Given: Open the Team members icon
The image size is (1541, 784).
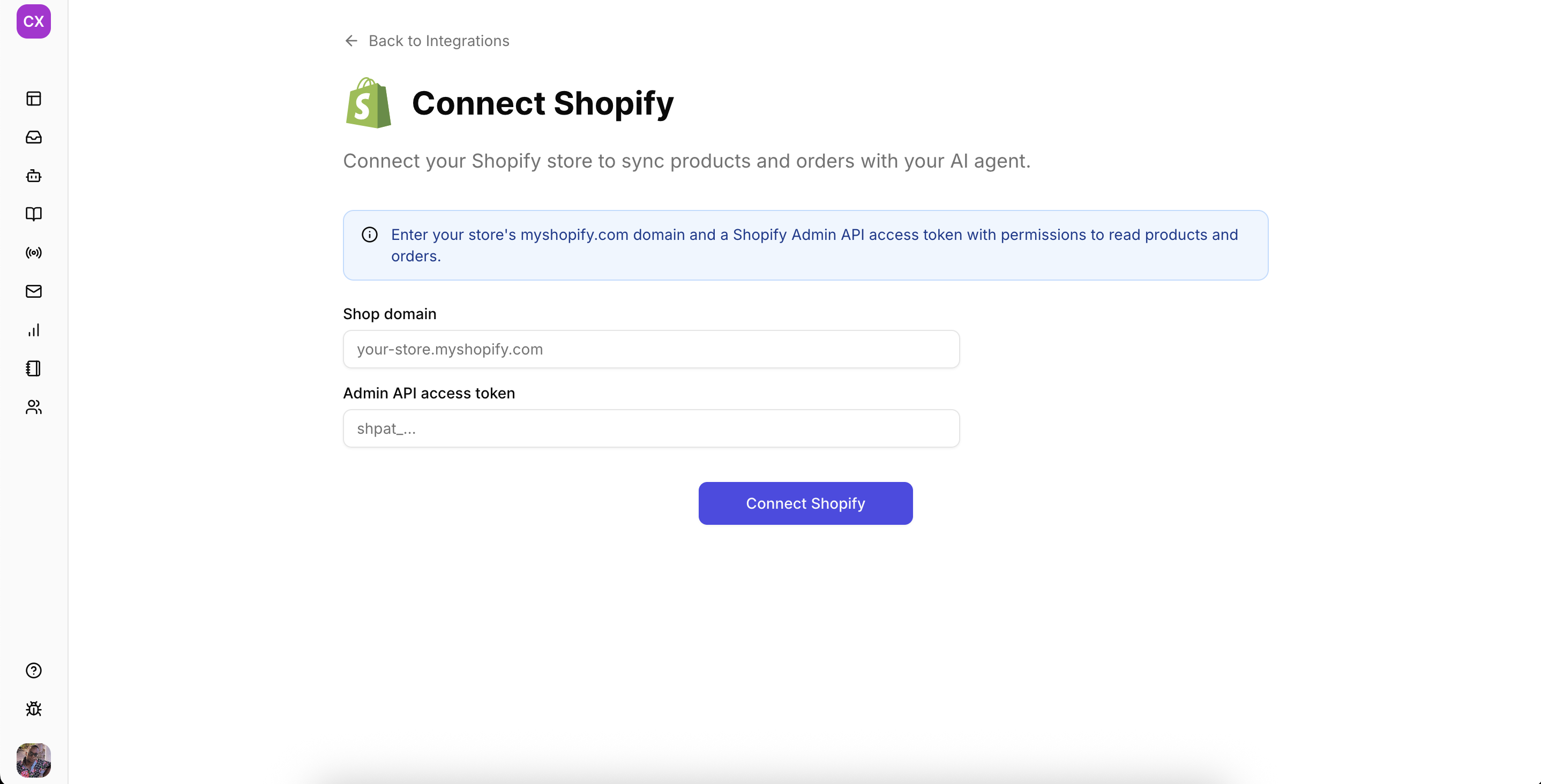Looking at the screenshot, I should [34, 407].
